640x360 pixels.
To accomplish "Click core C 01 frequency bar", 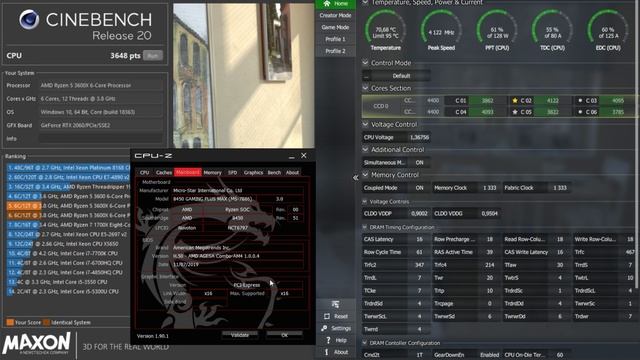I will 487,100.
